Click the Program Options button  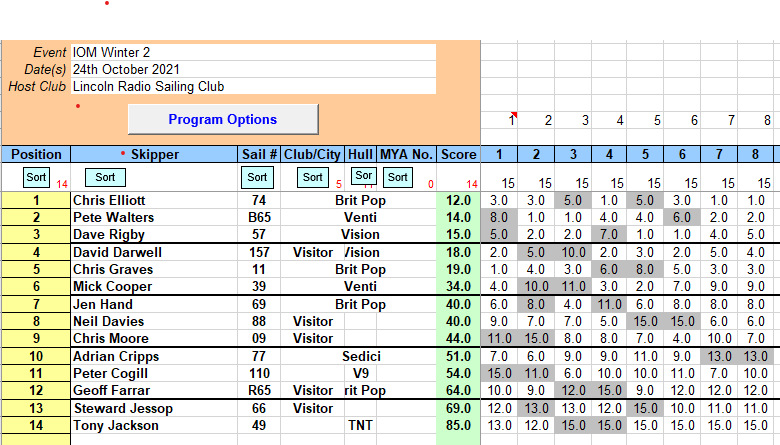point(222,120)
